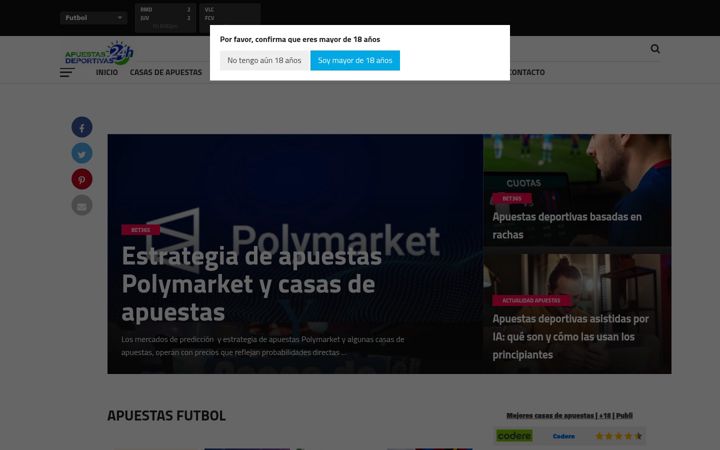Open the RMD vs JUV score card

coord(165,17)
